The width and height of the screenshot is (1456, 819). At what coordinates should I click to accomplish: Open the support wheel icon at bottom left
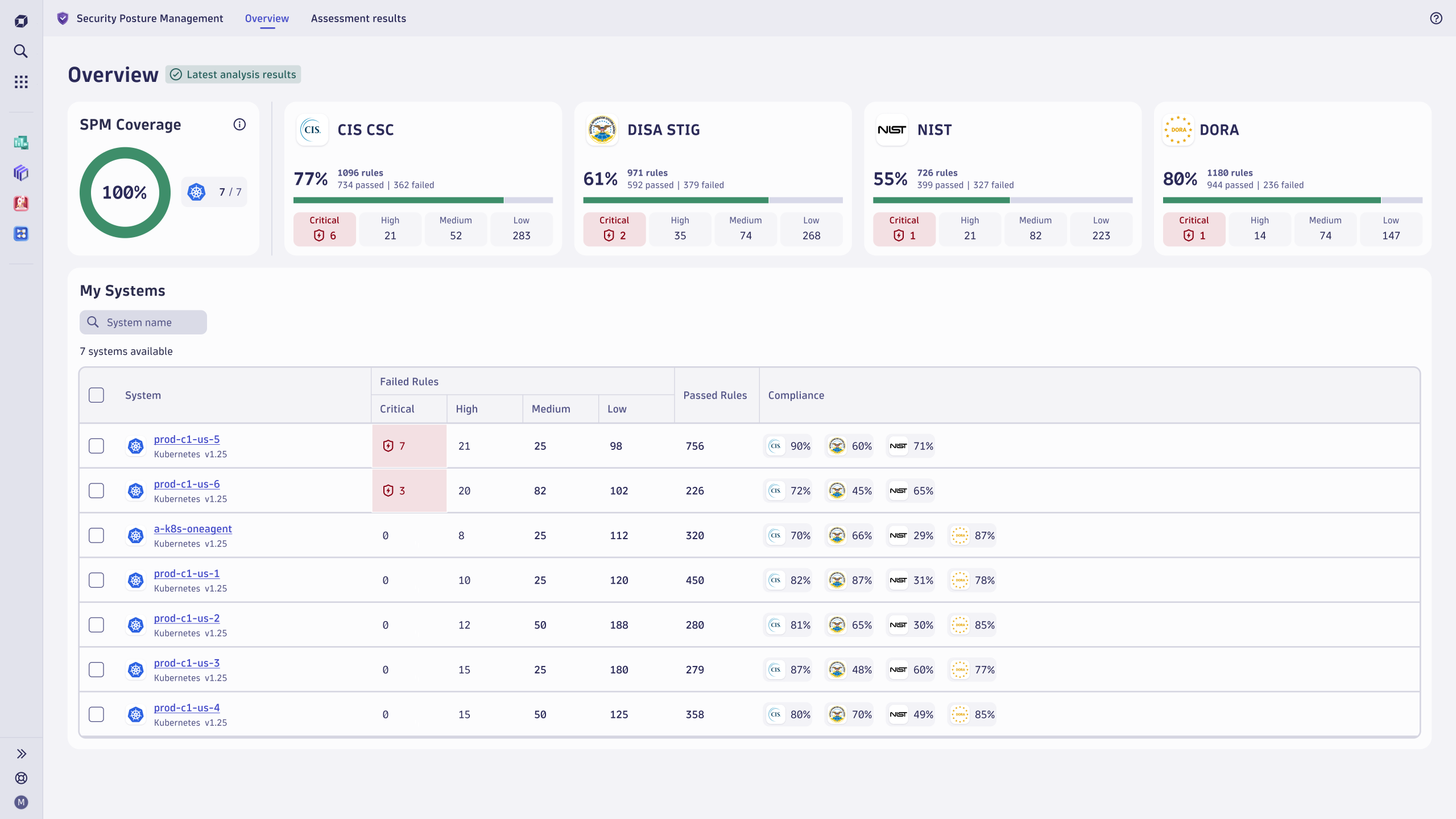(21, 777)
